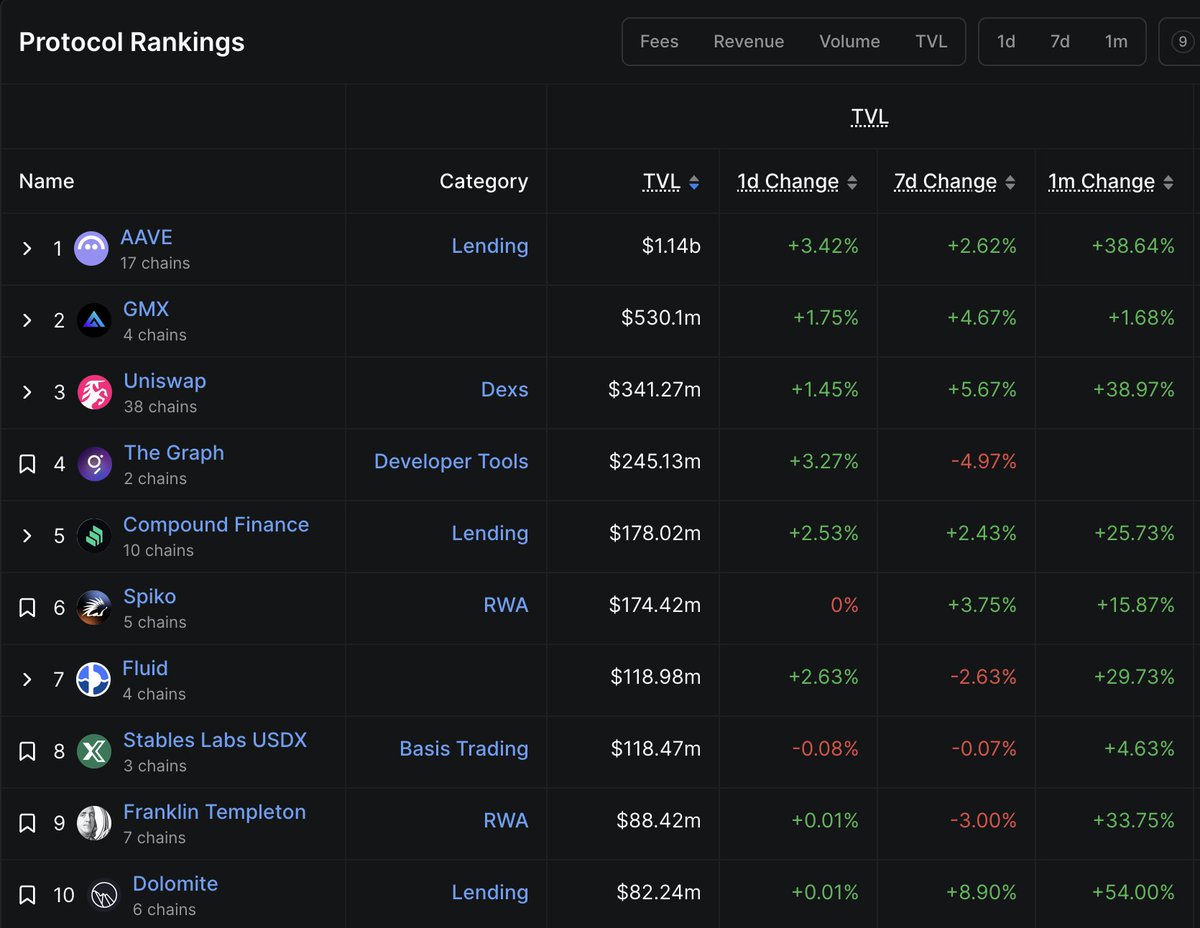The image size is (1200, 928).
Task: Click the Protocol Rankings heading
Action: [132, 42]
